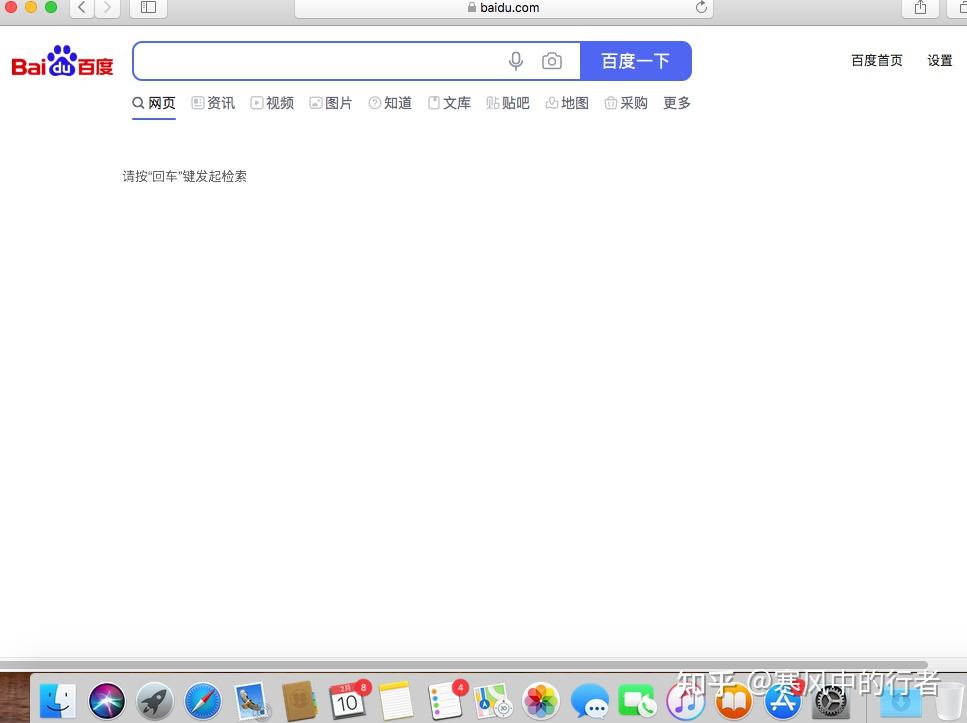967x723 pixels.
Task: Toggle the Safari sidebar button
Action: coord(149,8)
